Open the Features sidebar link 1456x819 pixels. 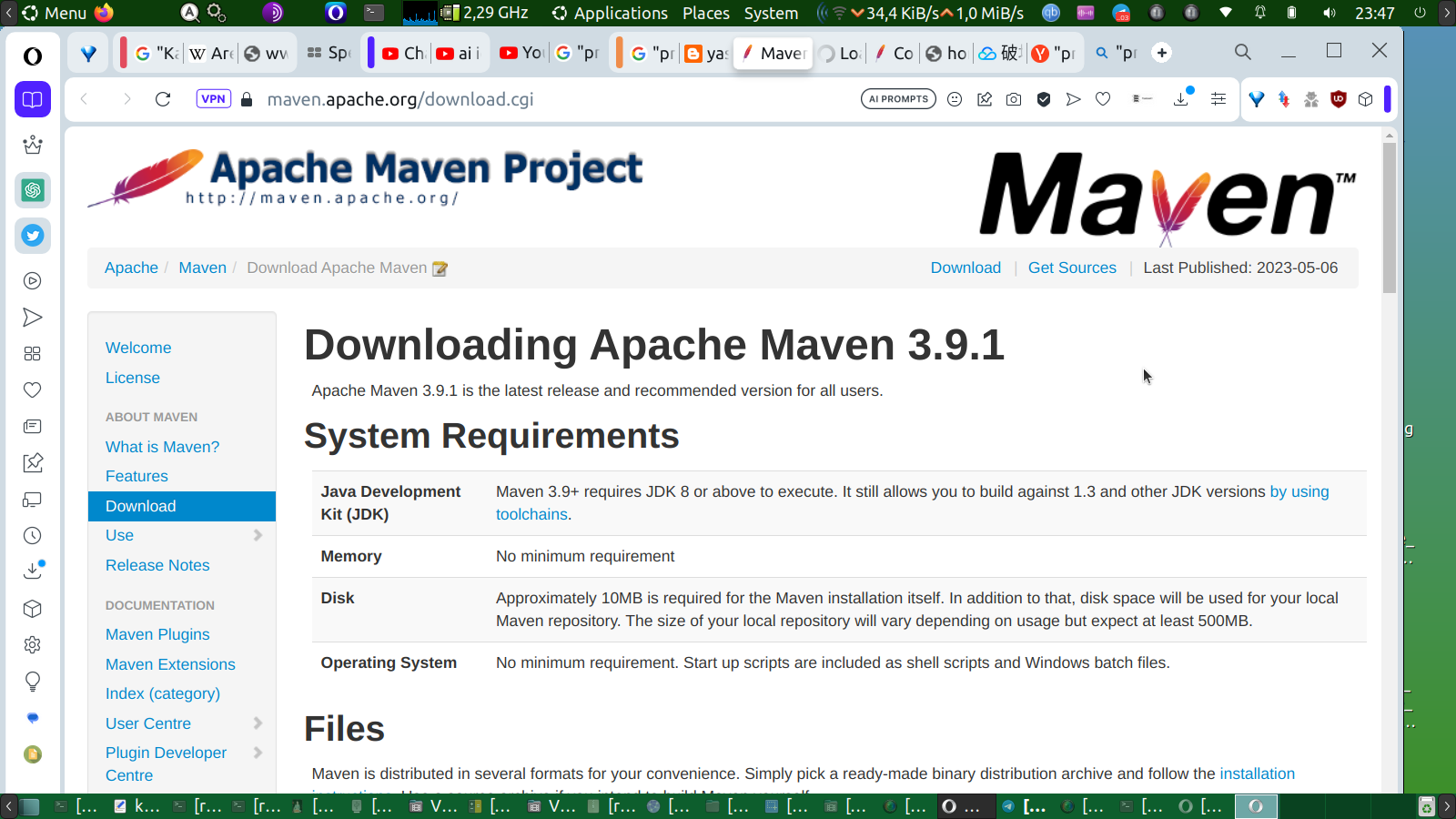click(136, 476)
